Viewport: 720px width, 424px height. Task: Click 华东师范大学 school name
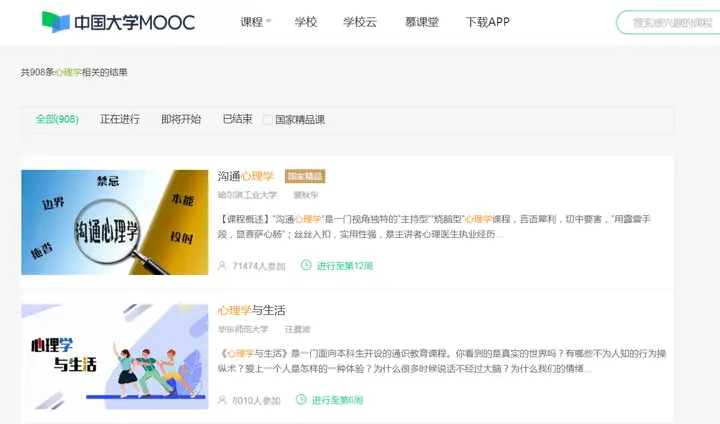point(243,329)
